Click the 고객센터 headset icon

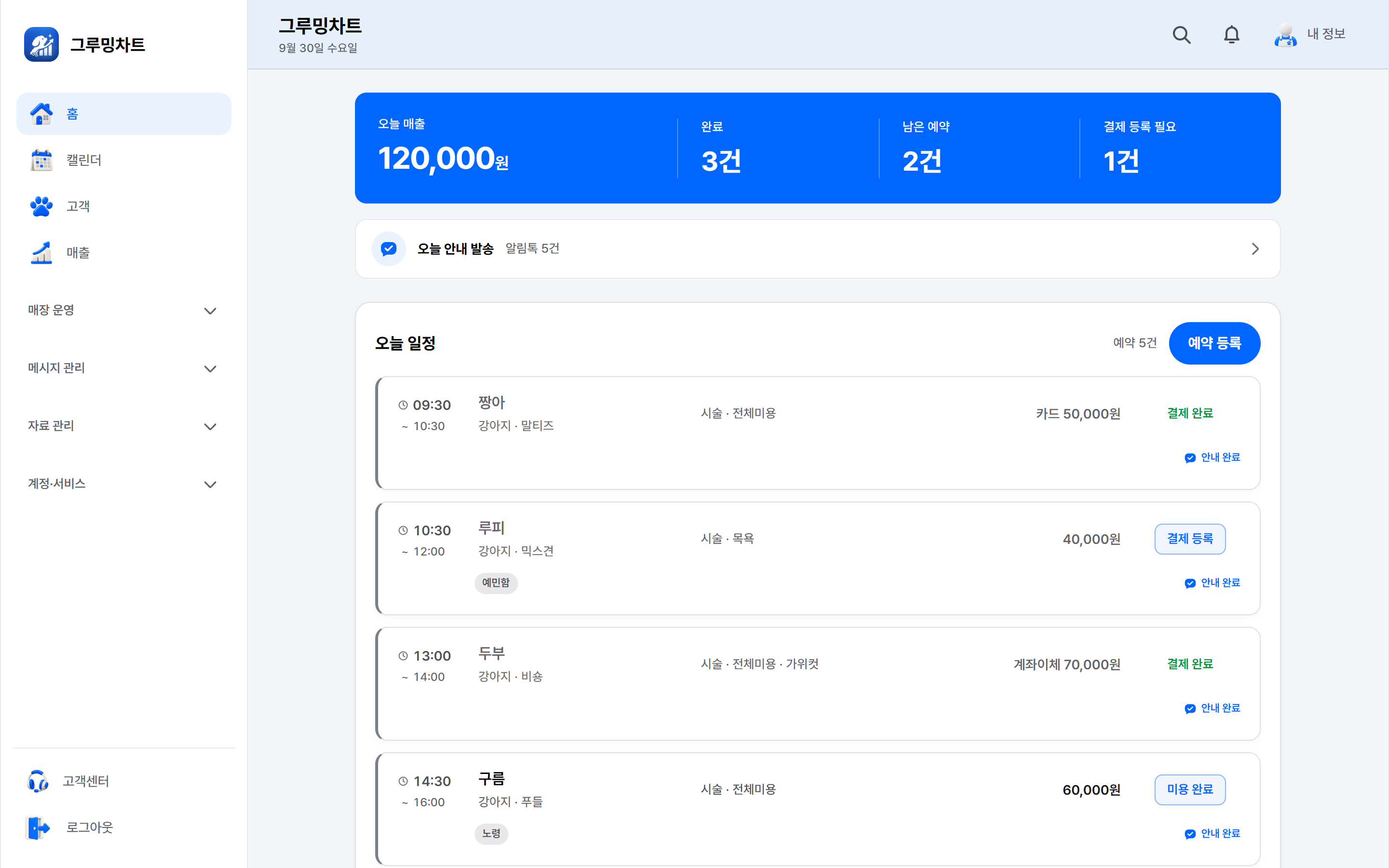[x=38, y=781]
